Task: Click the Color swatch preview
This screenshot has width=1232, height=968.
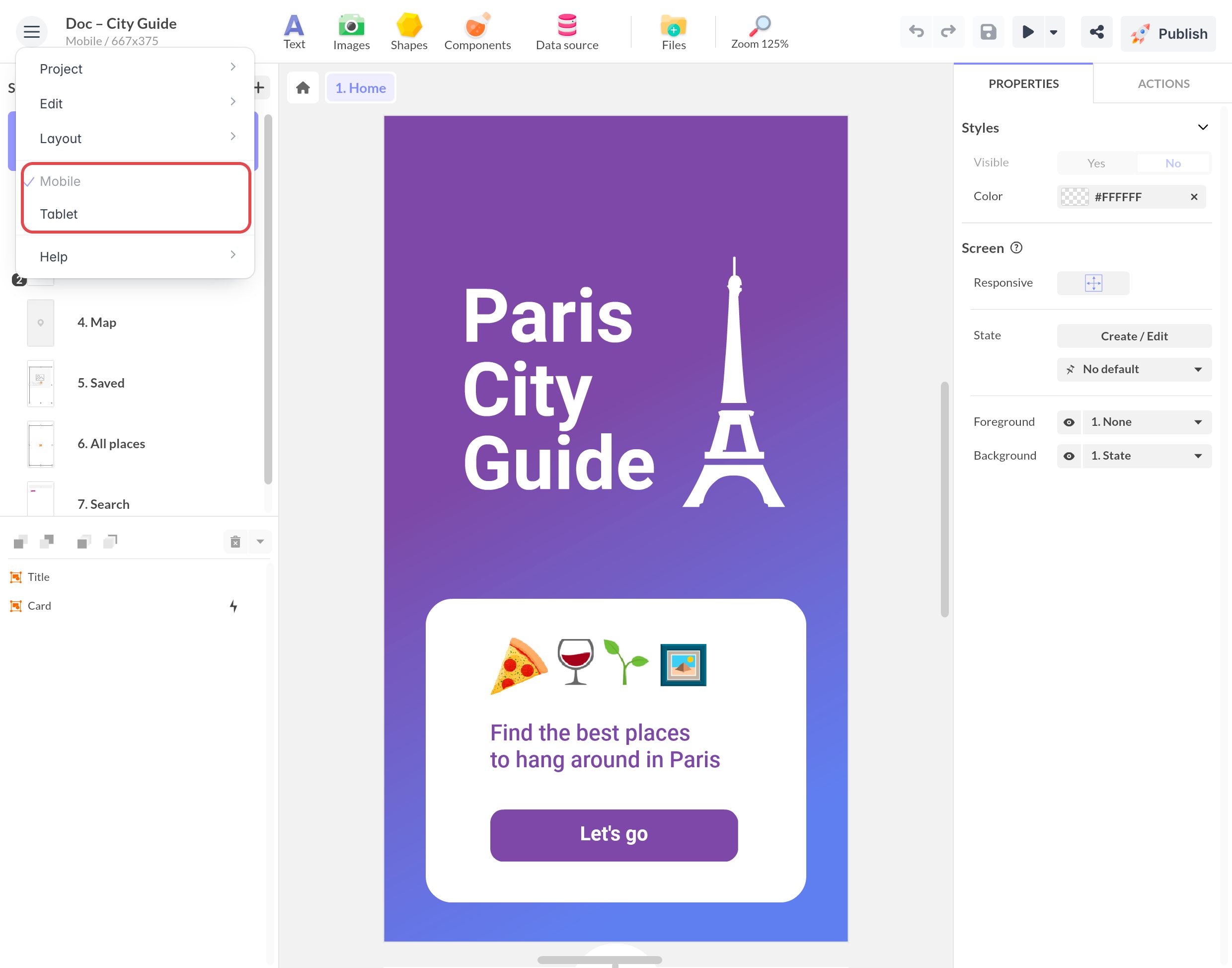Action: click(1074, 197)
